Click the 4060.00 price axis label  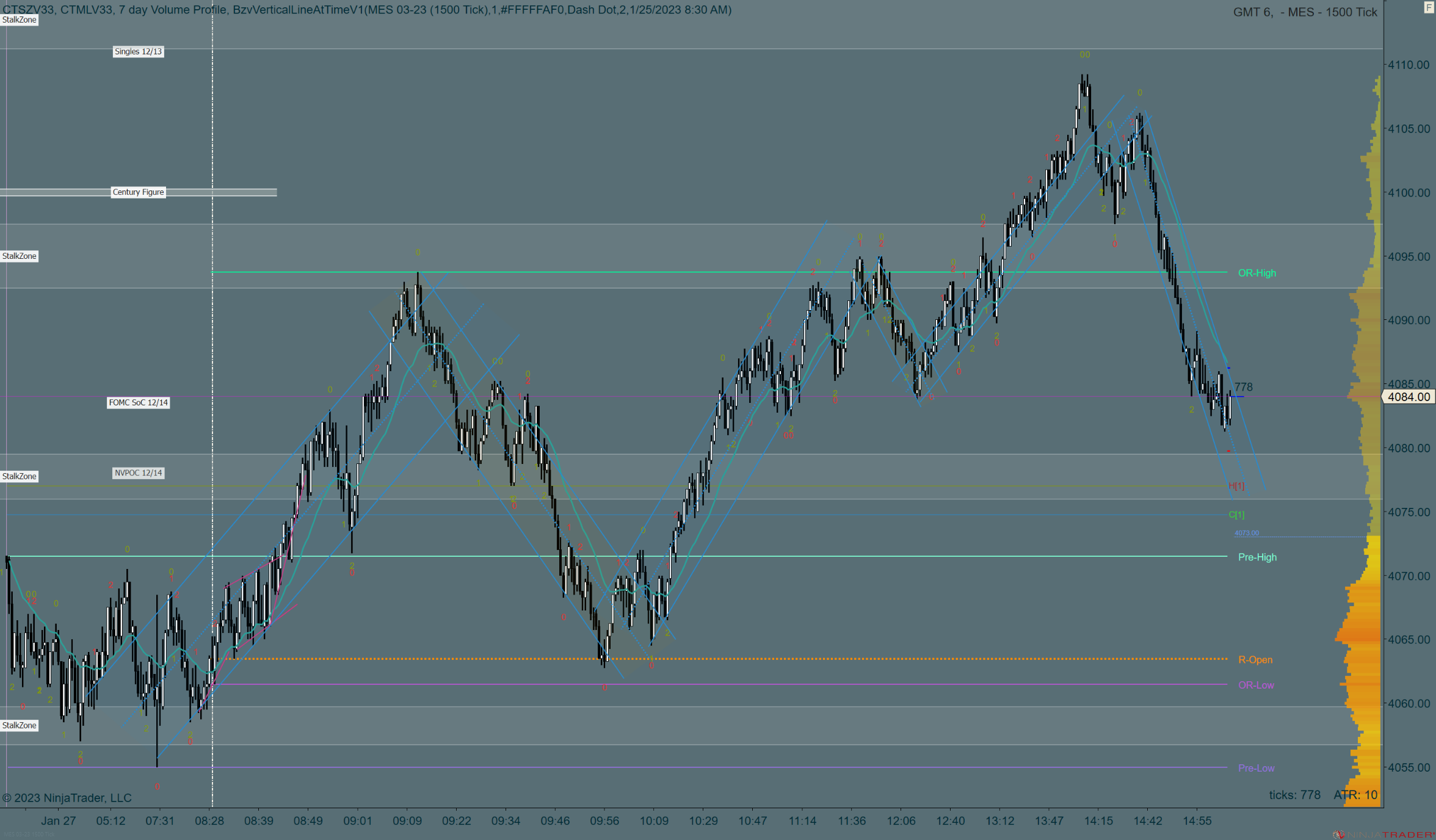point(1409,703)
